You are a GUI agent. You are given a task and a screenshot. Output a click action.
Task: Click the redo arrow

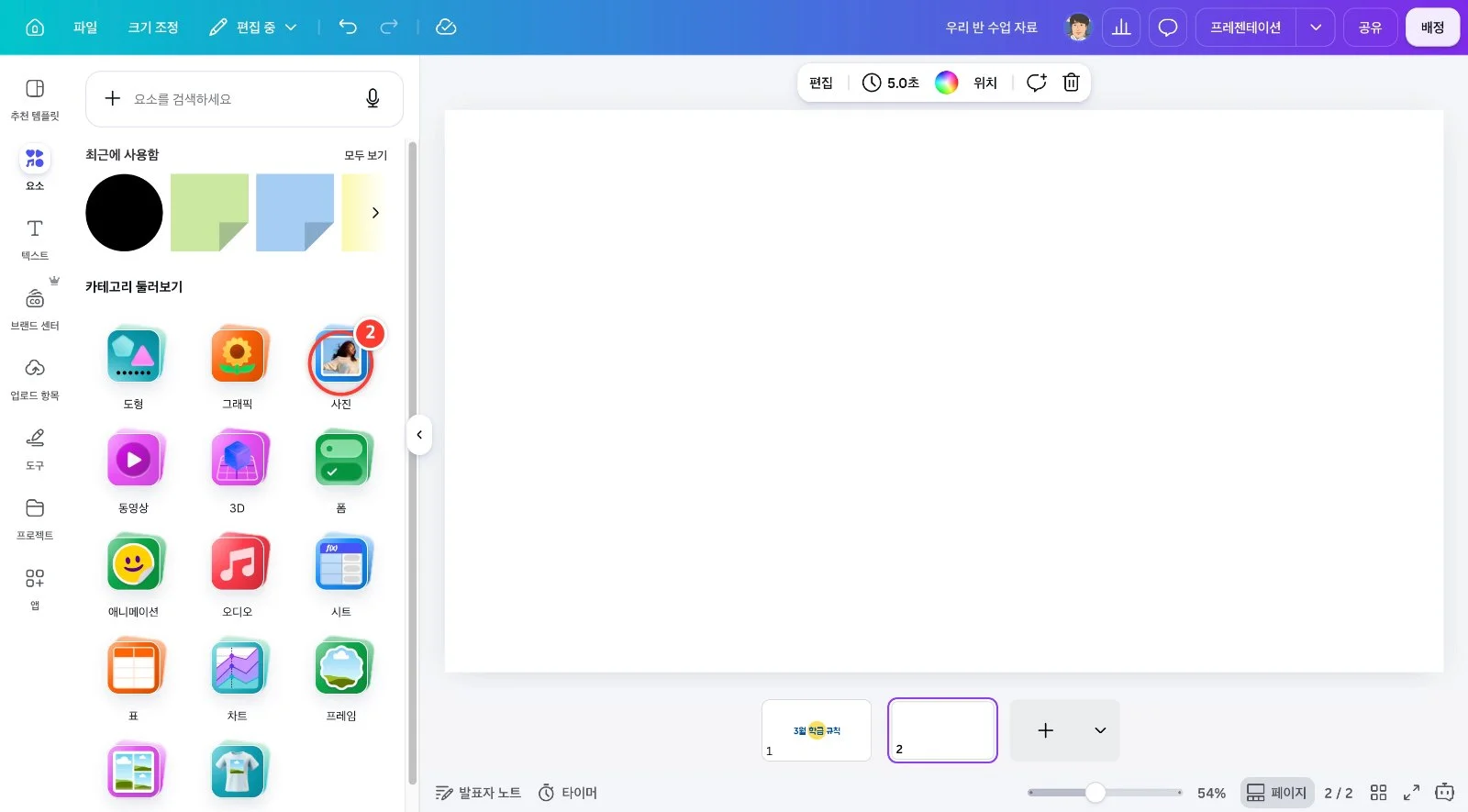[389, 28]
